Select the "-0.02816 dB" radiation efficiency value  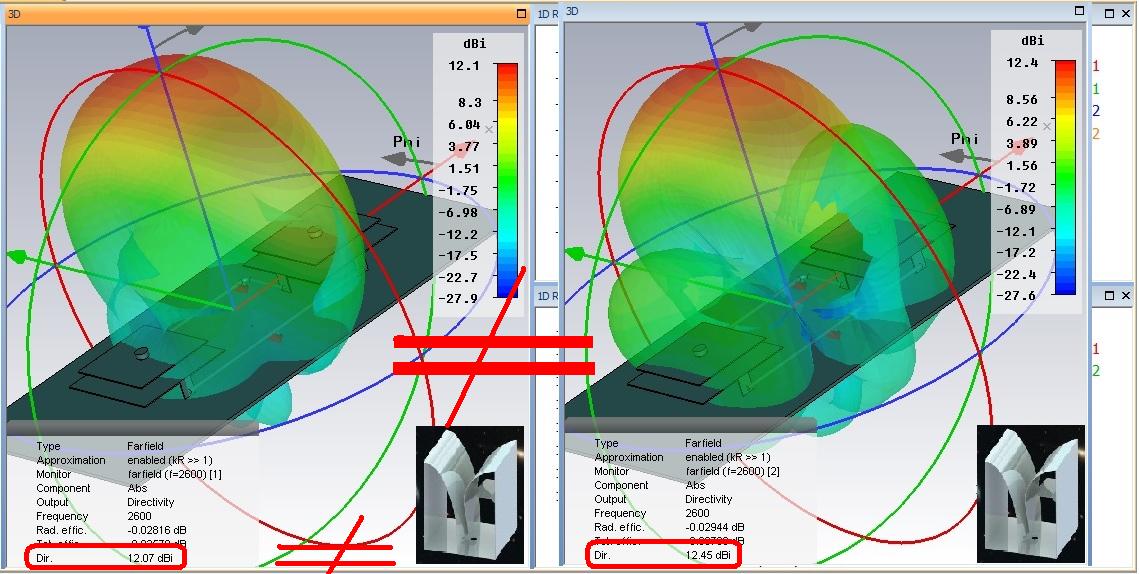point(157,530)
